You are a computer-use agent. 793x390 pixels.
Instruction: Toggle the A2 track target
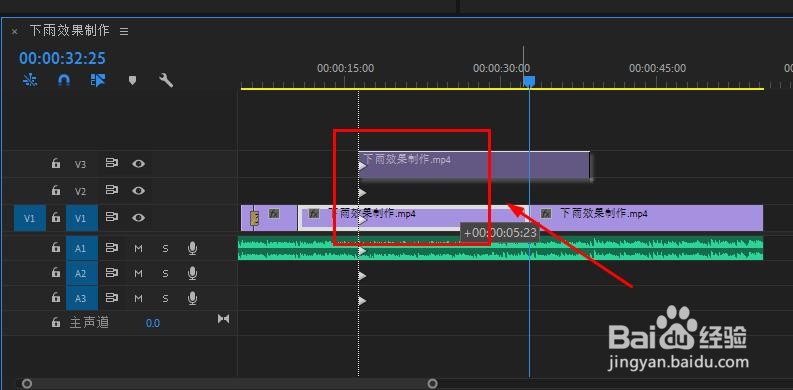(81, 273)
